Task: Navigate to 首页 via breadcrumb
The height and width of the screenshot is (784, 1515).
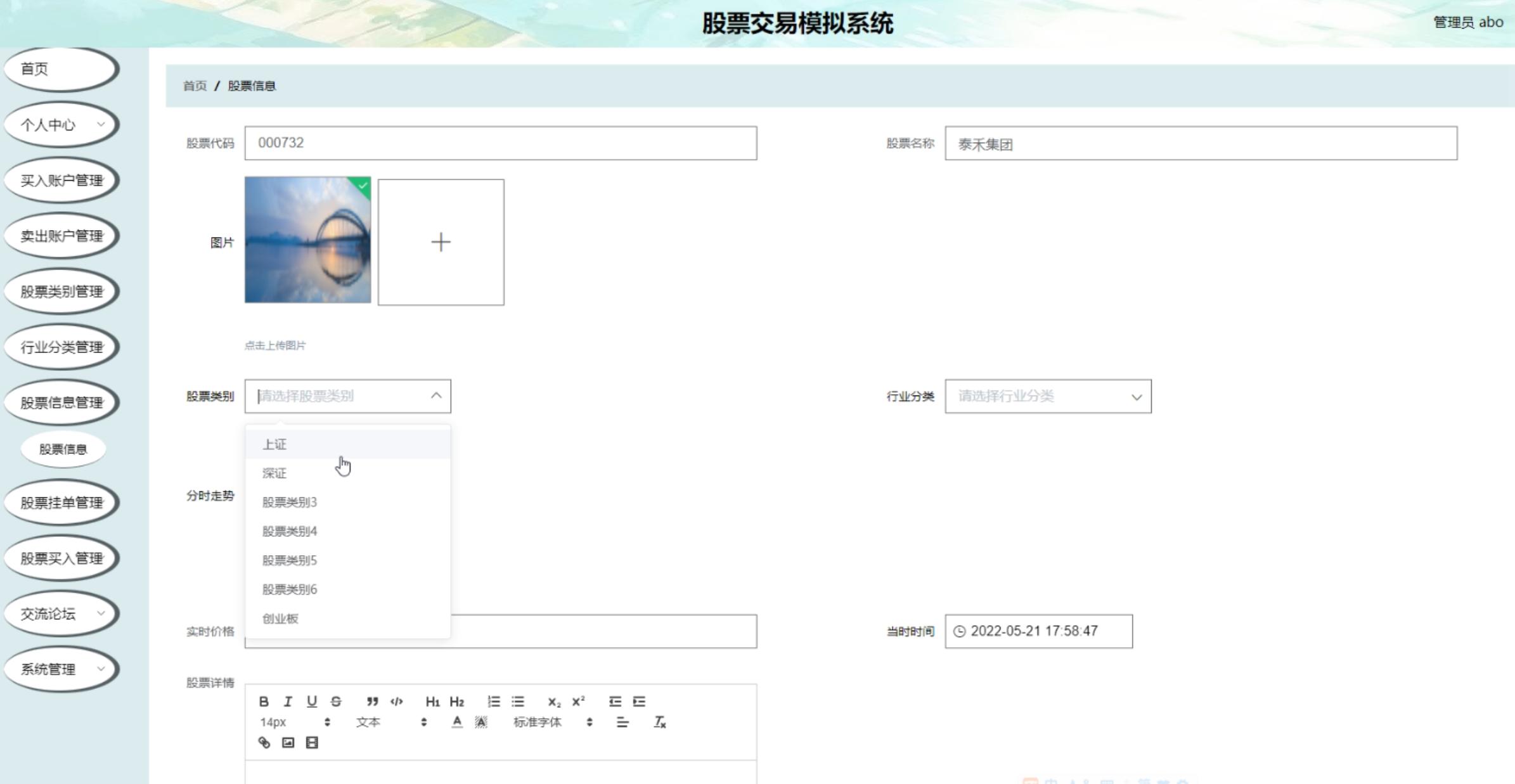Action: pyautogui.click(x=194, y=86)
